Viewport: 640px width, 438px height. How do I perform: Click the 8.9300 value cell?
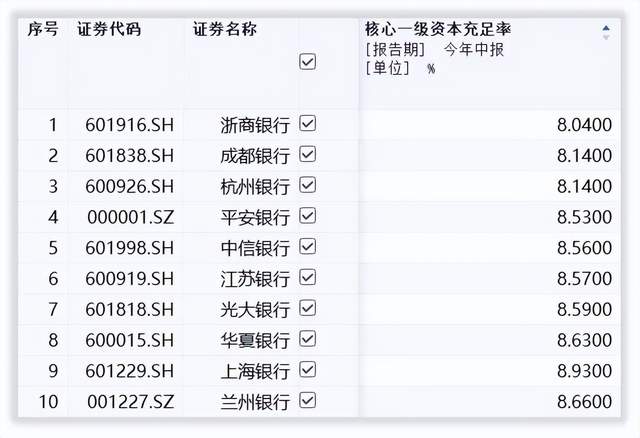[x=584, y=371]
